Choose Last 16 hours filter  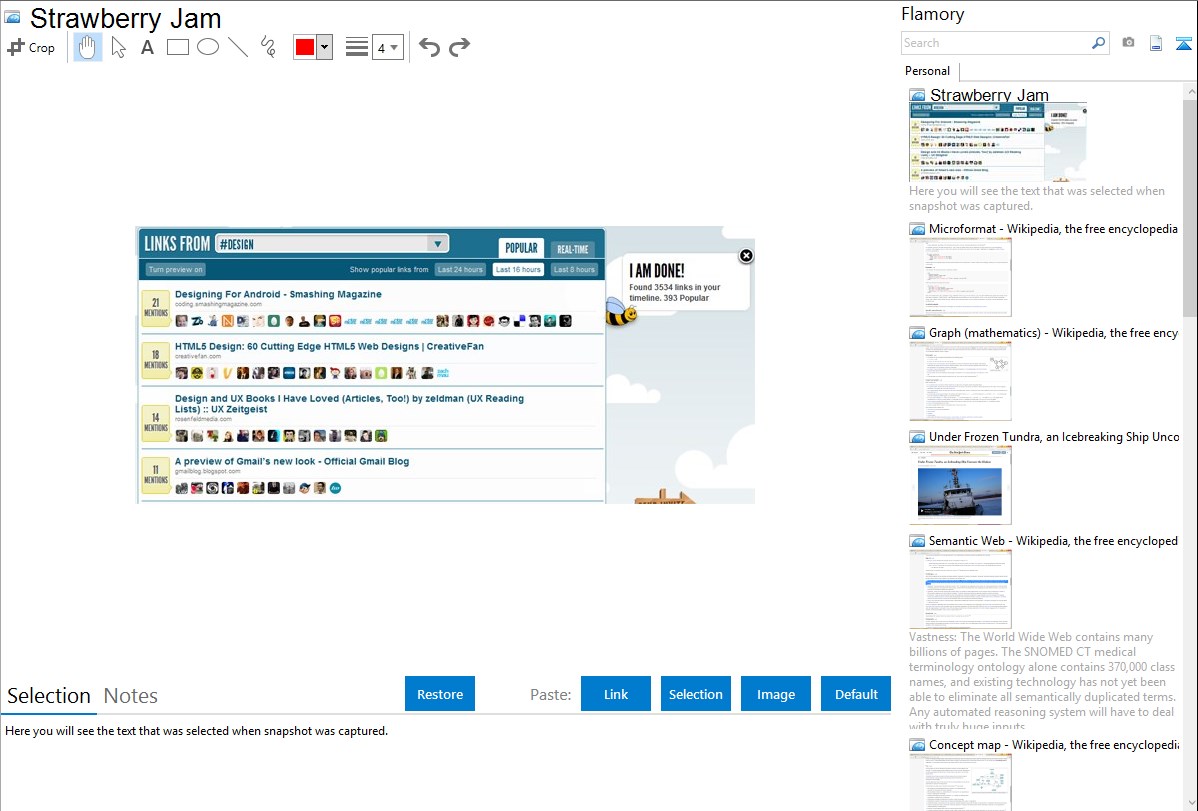[518, 270]
